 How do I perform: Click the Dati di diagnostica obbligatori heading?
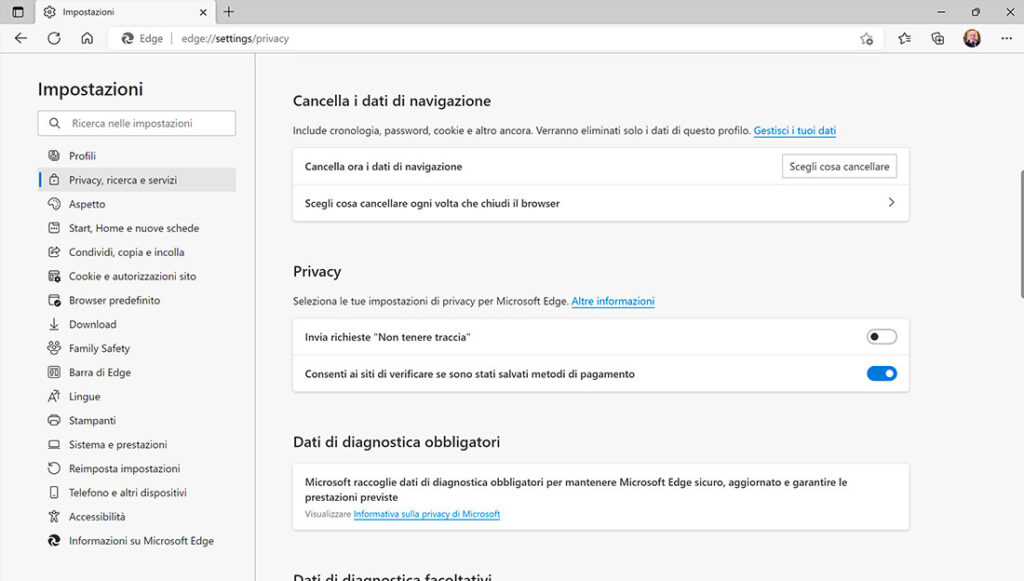(396, 442)
